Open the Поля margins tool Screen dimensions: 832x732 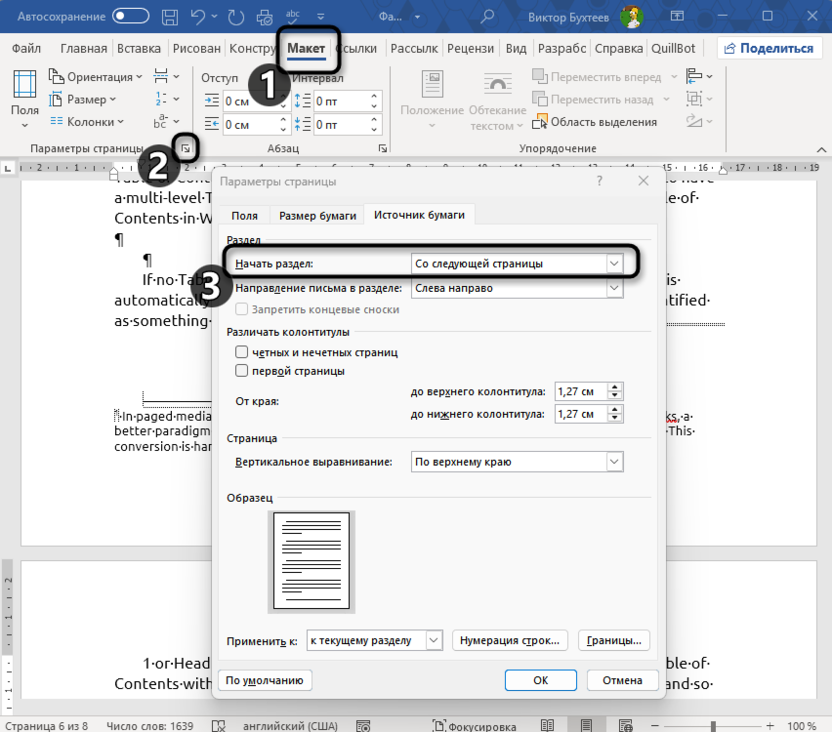tap(25, 95)
